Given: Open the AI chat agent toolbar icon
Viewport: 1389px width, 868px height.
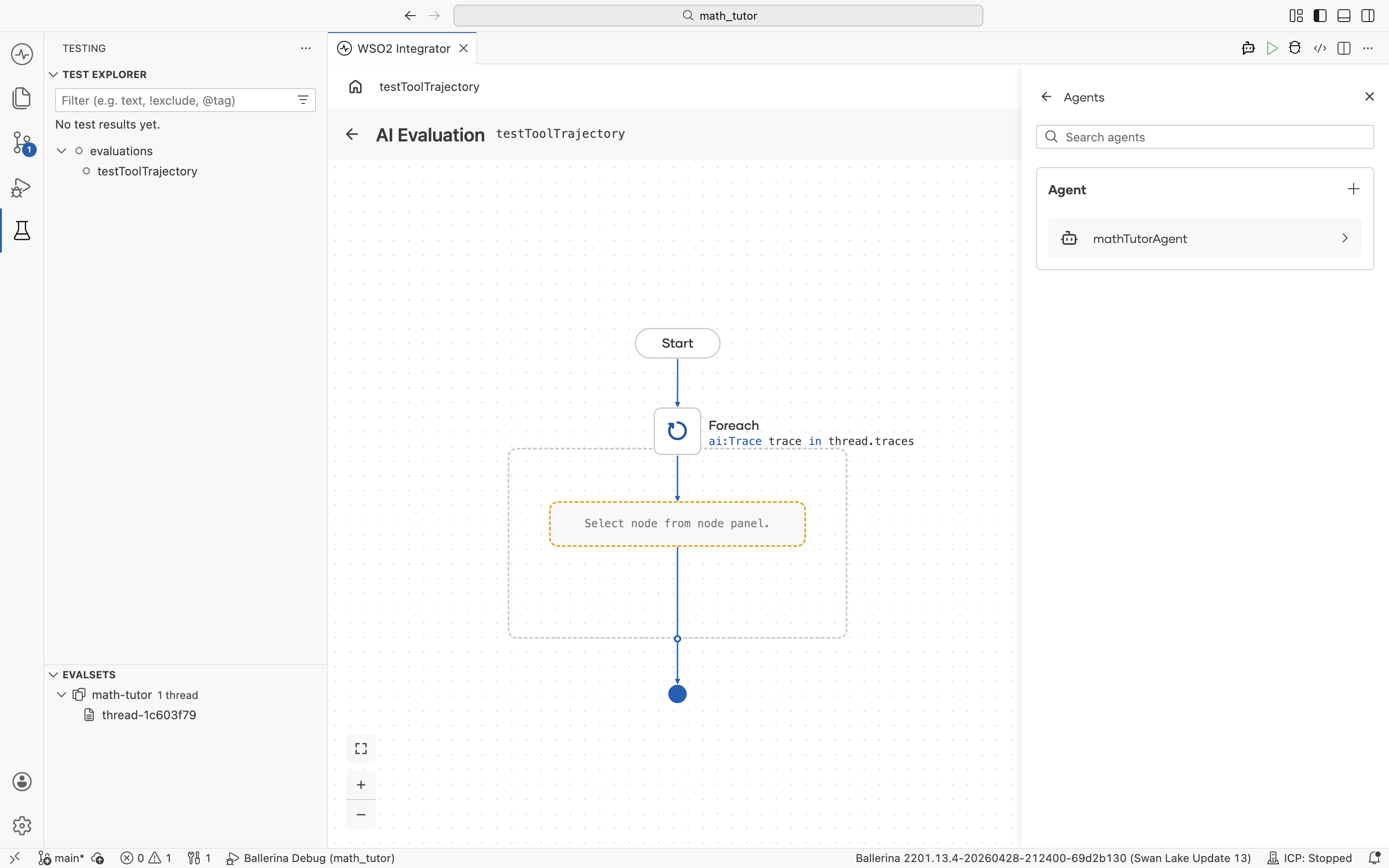Looking at the screenshot, I should 1248,48.
